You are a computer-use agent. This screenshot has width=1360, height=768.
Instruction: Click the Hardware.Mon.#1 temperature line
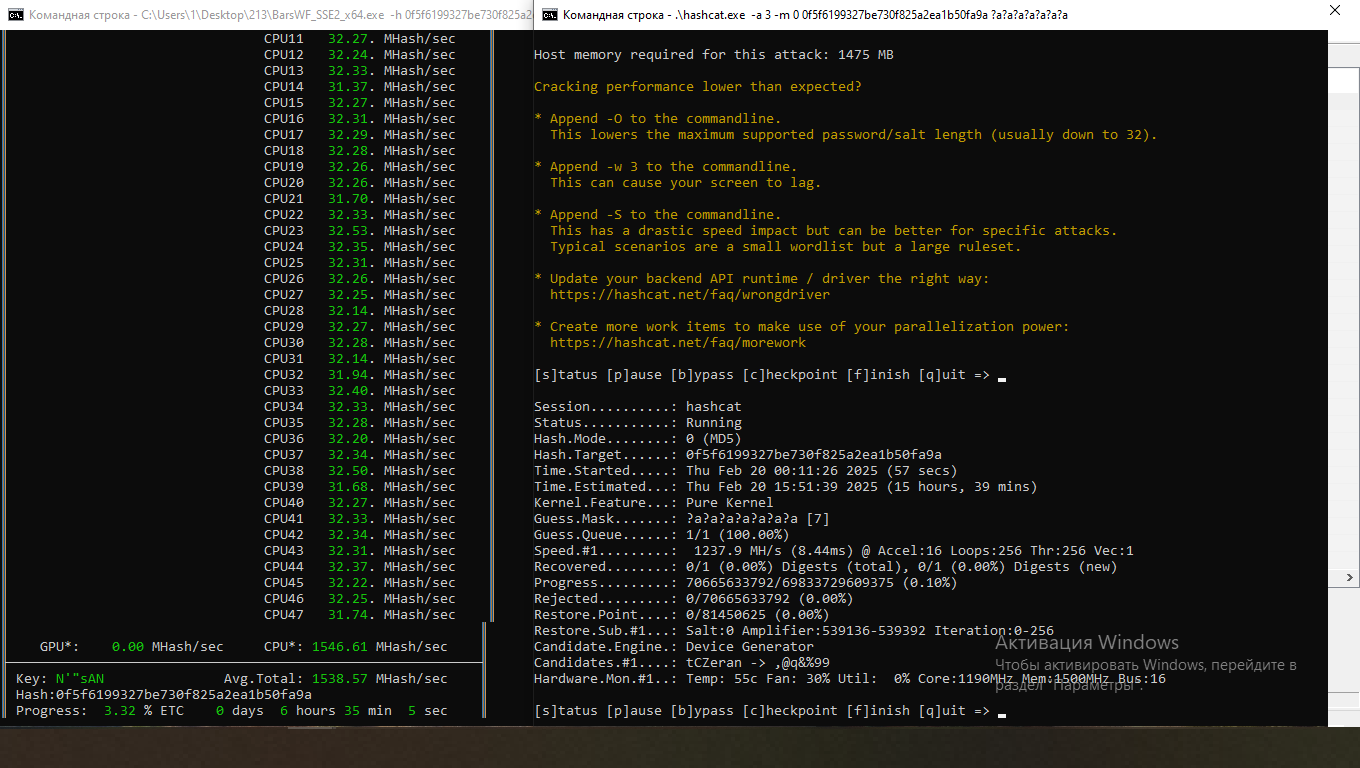(850, 679)
